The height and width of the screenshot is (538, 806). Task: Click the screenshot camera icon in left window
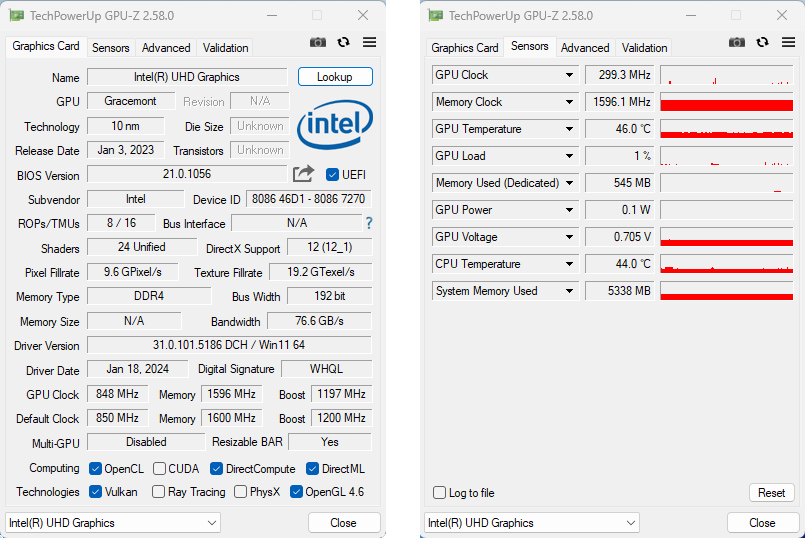(x=318, y=42)
